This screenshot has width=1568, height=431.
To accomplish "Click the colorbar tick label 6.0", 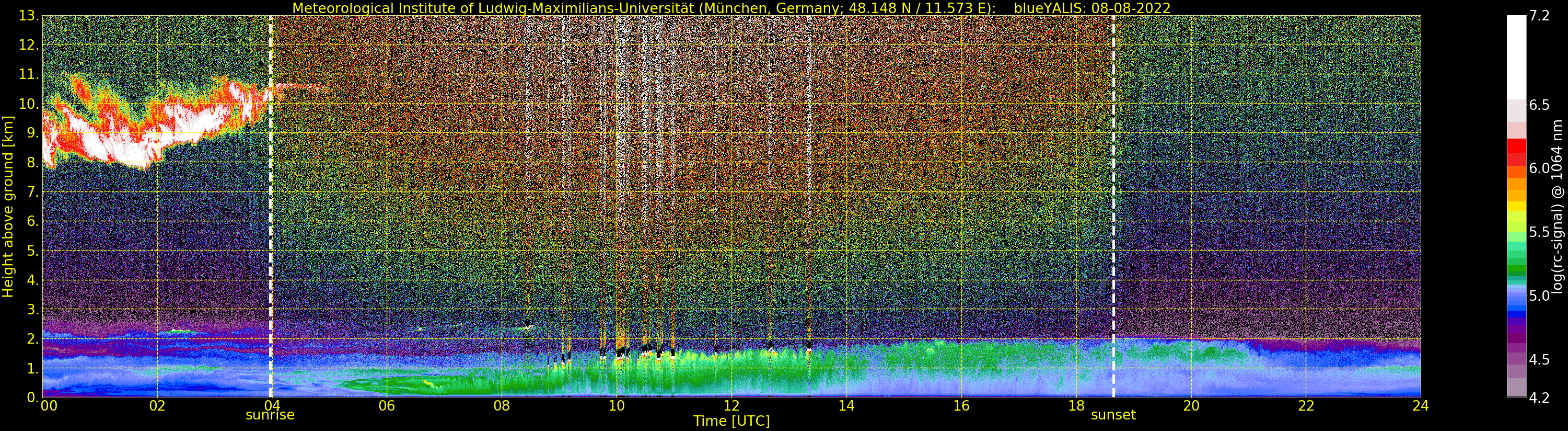I will click(x=1539, y=169).
